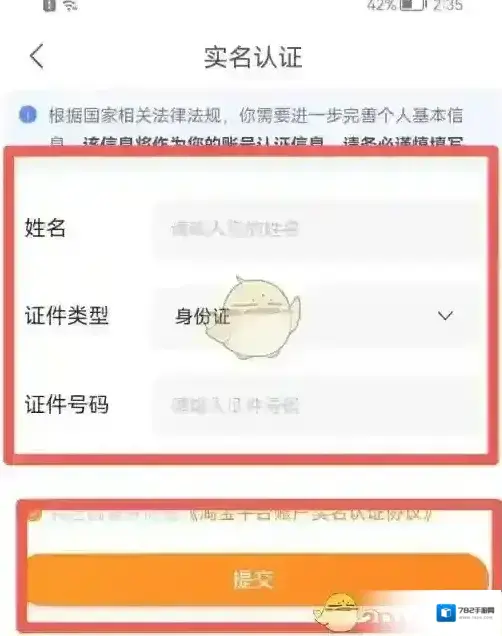Open the 身份证 document type selector
This screenshot has width=502, height=636.
312,316
